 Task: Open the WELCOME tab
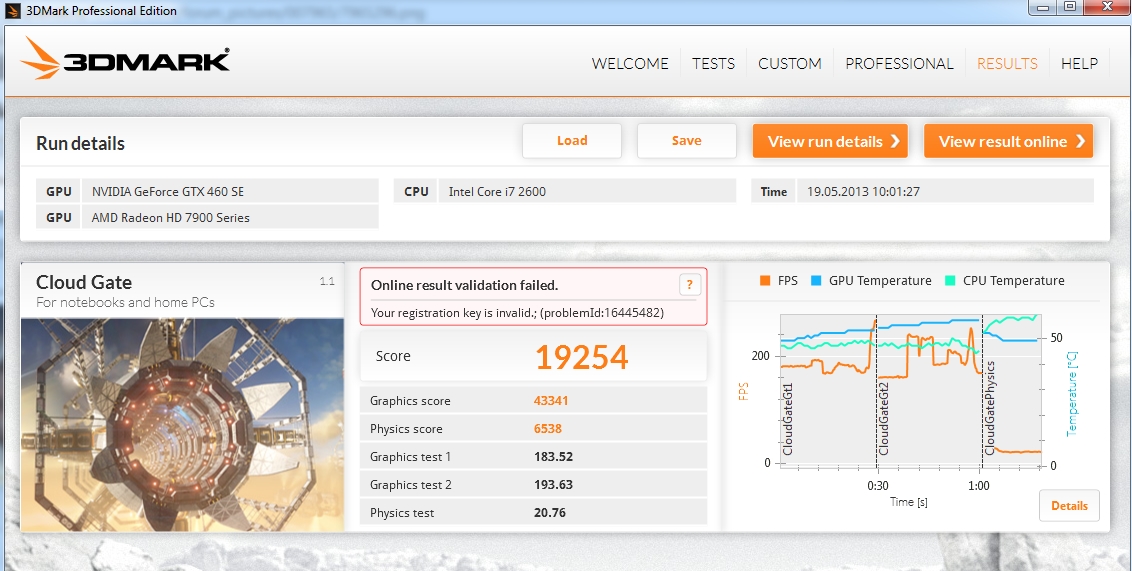pyautogui.click(x=630, y=64)
